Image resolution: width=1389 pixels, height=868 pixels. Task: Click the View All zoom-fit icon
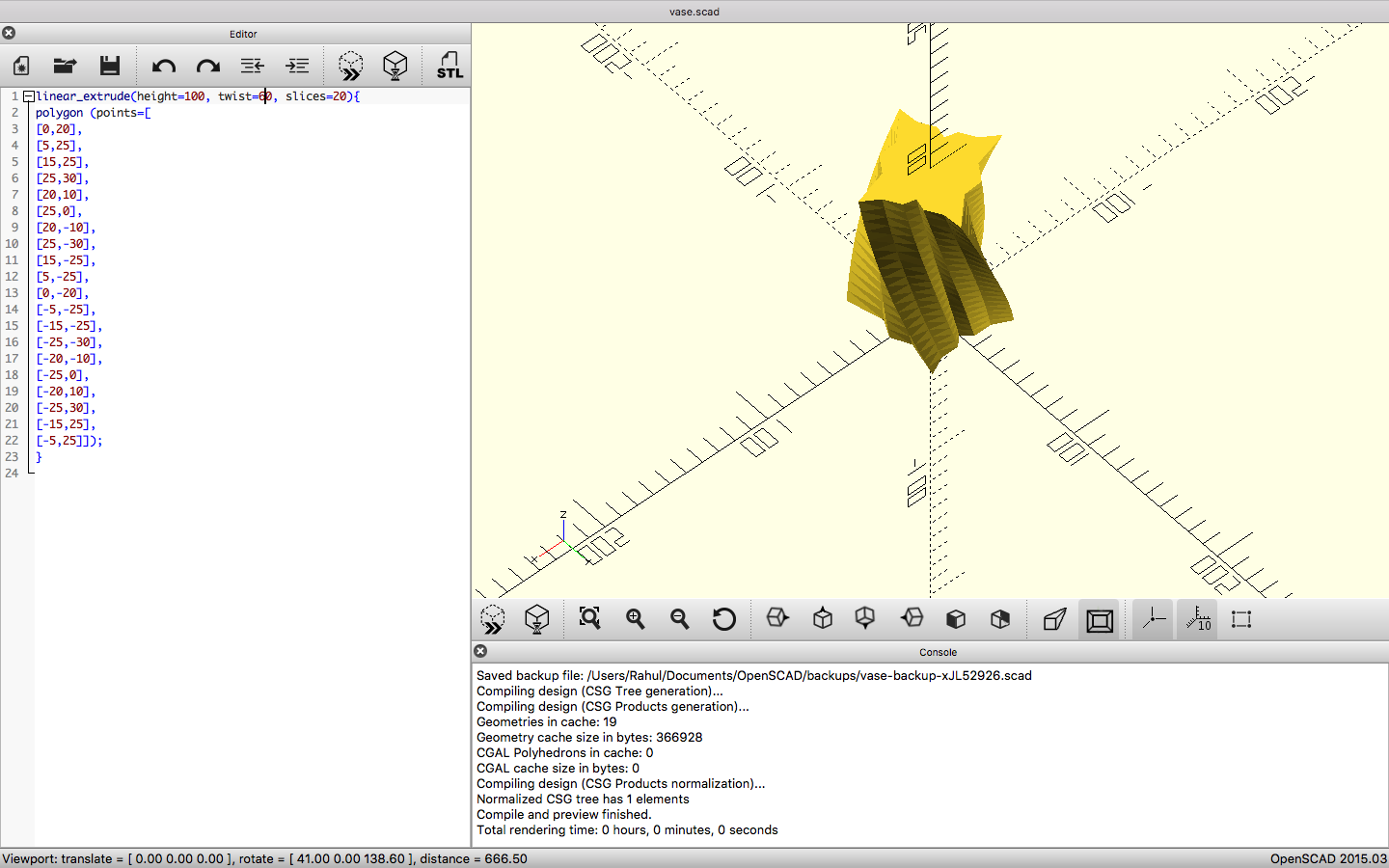[x=589, y=618]
